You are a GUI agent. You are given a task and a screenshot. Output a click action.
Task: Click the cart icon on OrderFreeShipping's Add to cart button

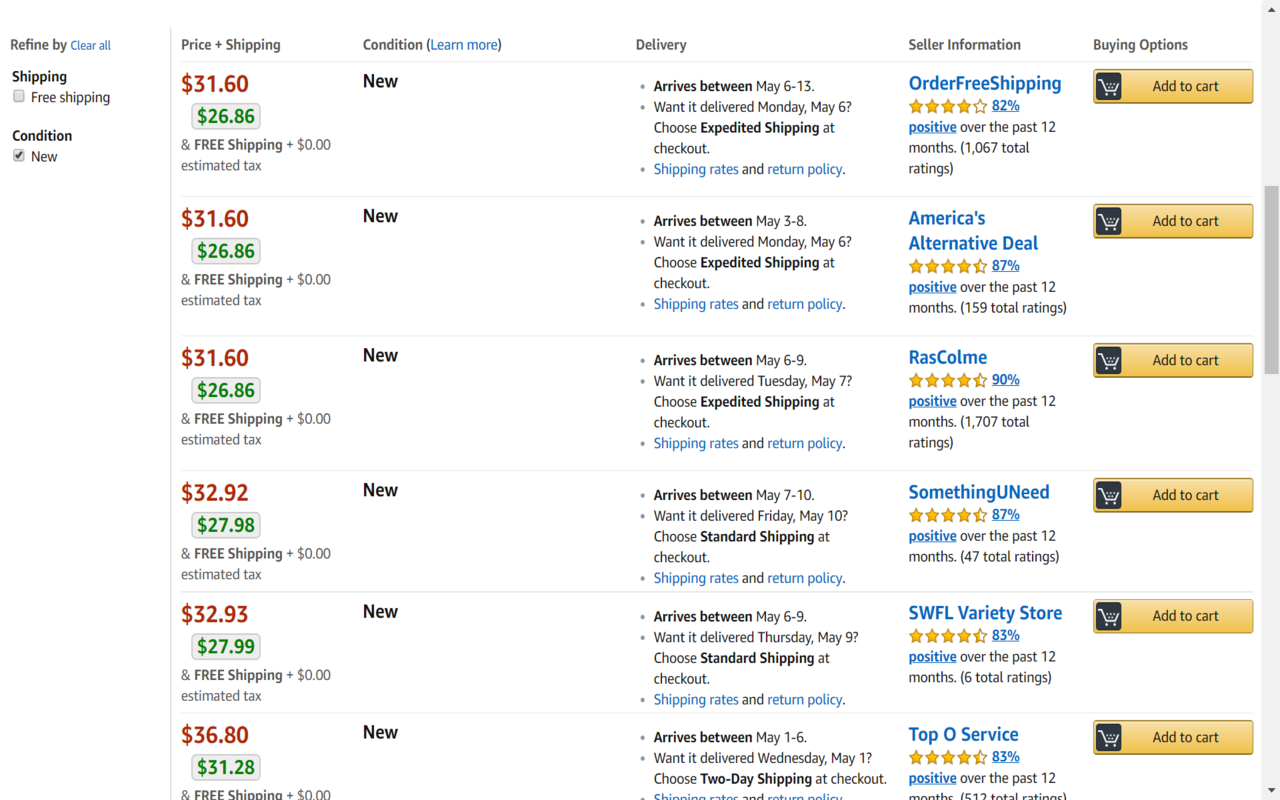coord(1108,86)
